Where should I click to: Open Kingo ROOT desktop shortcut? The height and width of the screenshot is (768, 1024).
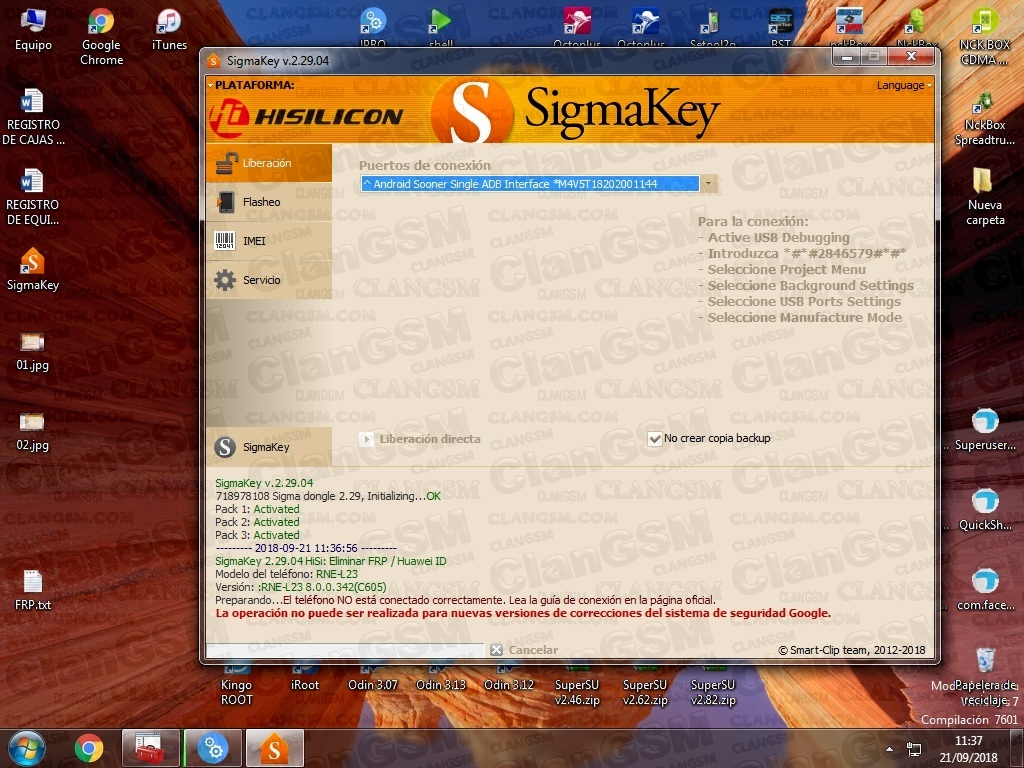pos(236,684)
